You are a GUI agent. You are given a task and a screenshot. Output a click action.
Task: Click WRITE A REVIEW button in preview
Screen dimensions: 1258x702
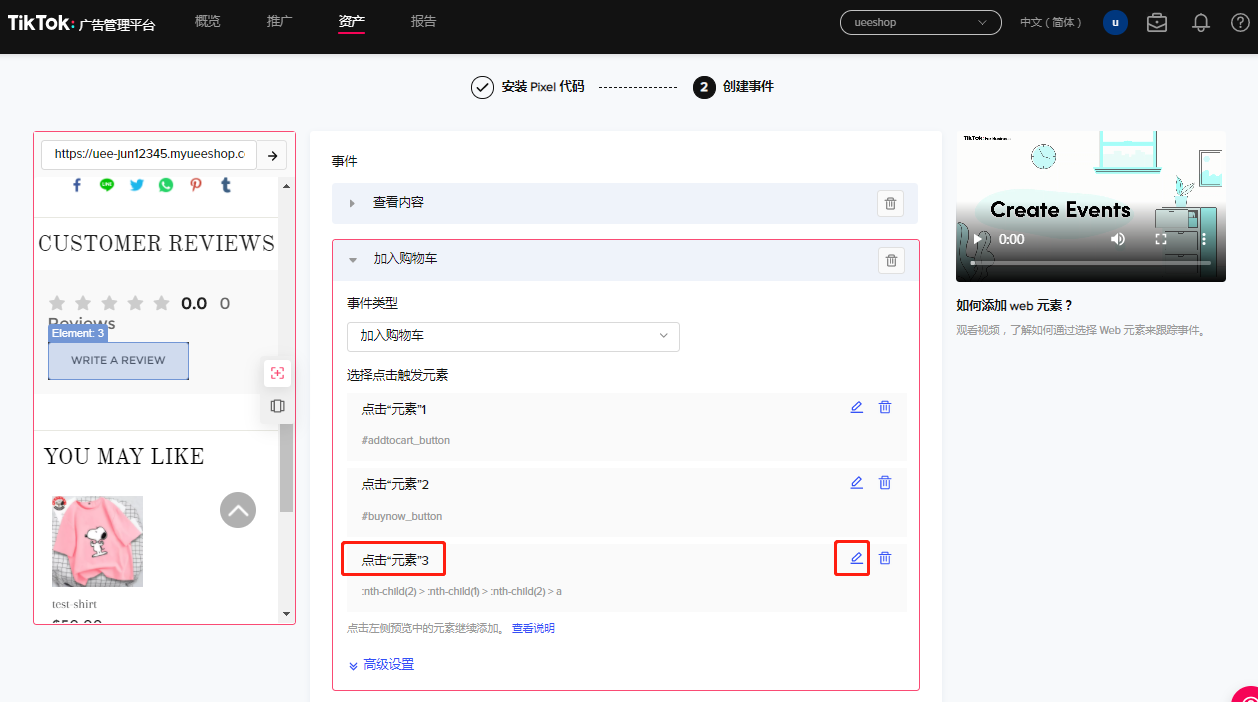[118, 360]
